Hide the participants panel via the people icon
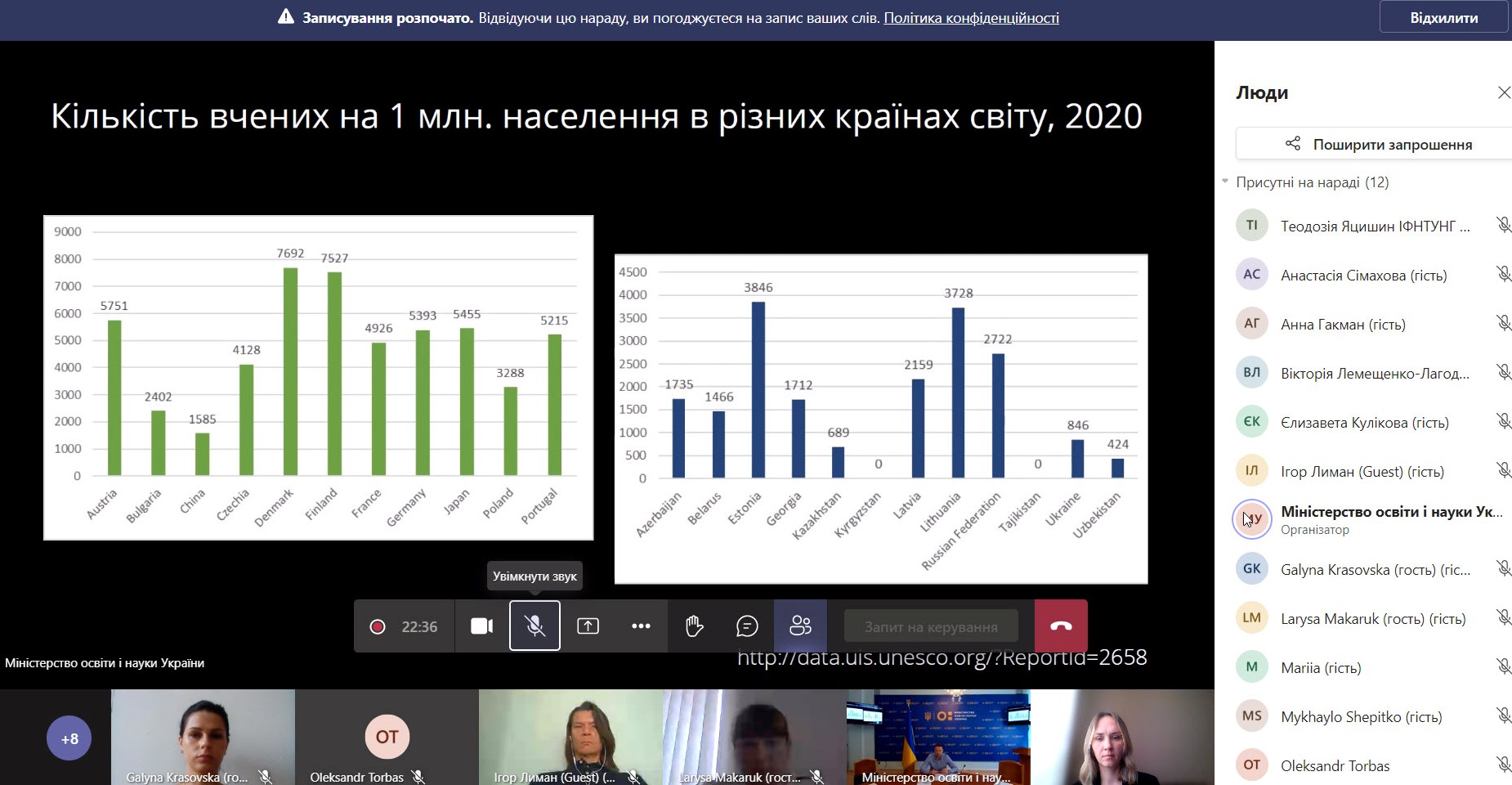The width and height of the screenshot is (1512, 785). click(x=800, y=626)
